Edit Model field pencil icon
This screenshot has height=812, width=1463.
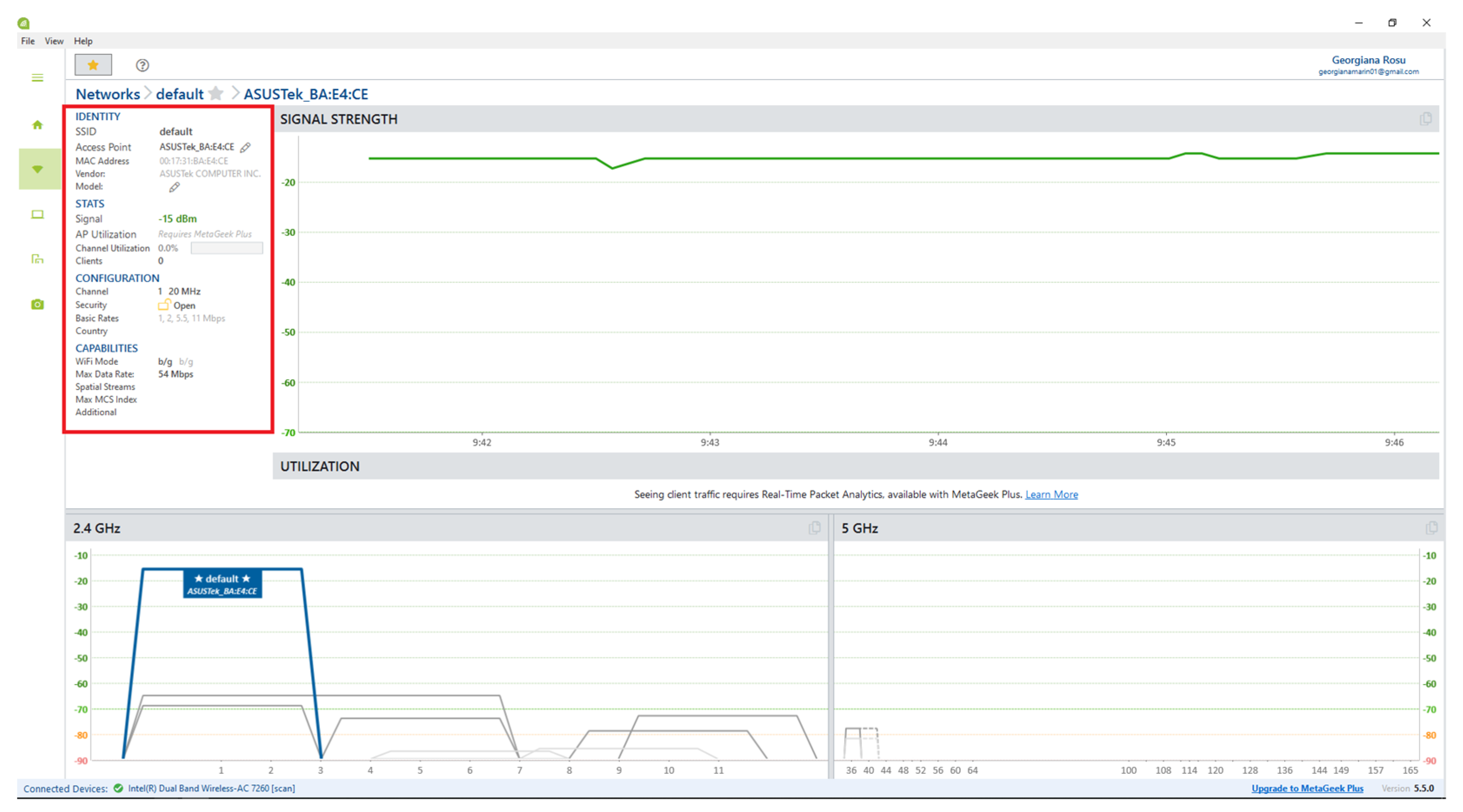coord(174,187)
